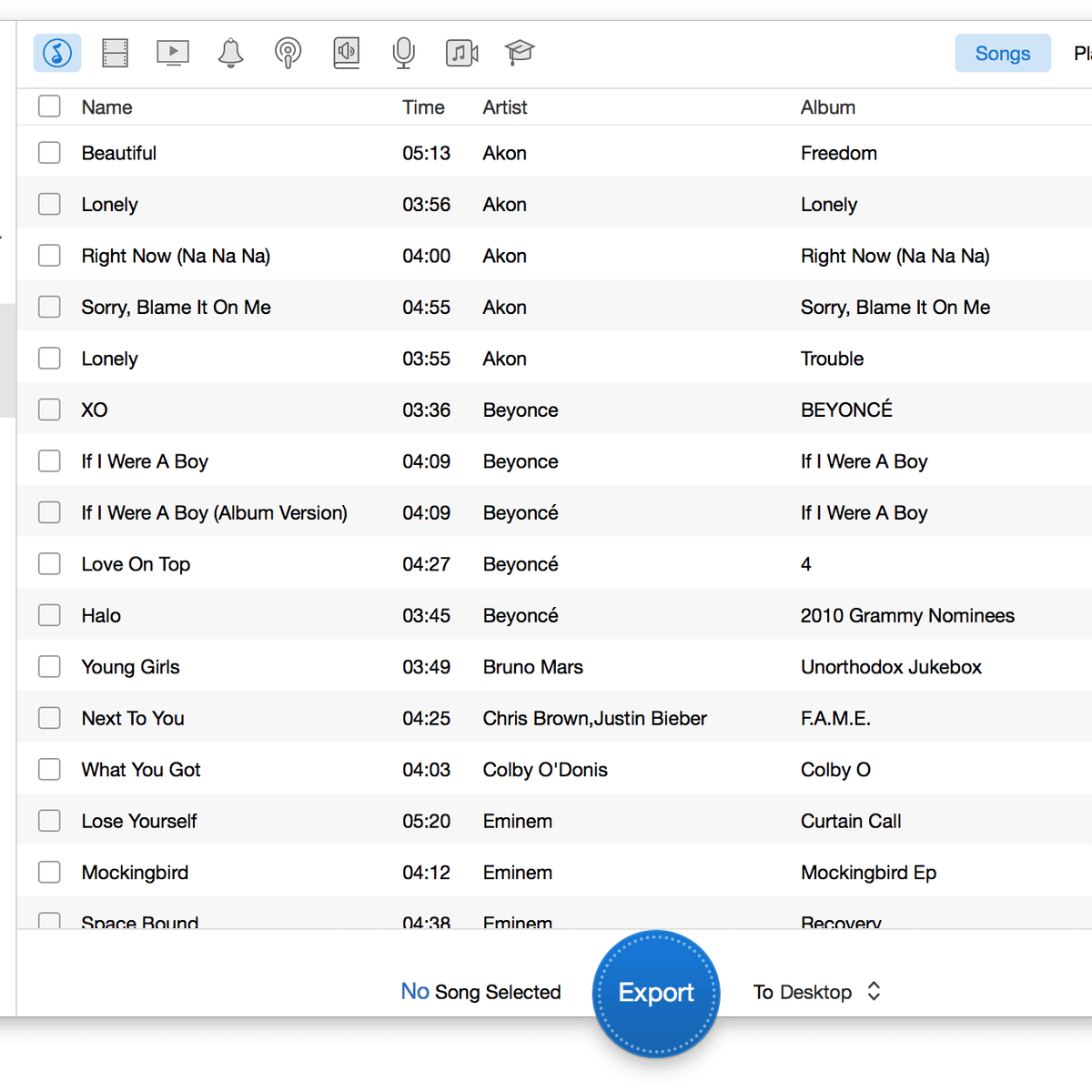1092x1092 pixels.
Task: Click album Sorry, Blame It On Me
Action: coord(895,308)
